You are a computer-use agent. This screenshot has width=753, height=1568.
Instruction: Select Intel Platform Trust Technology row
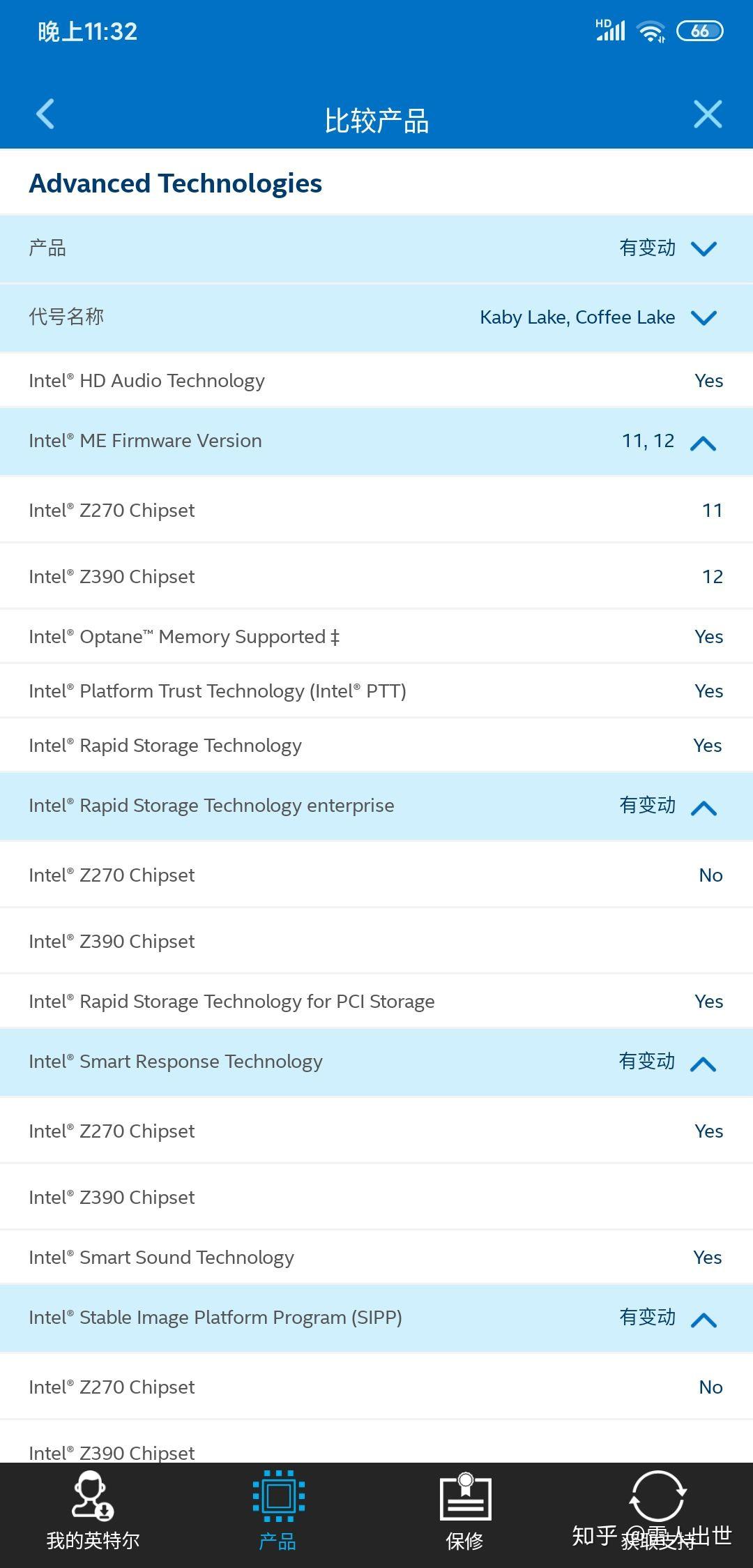click(376, 691)
